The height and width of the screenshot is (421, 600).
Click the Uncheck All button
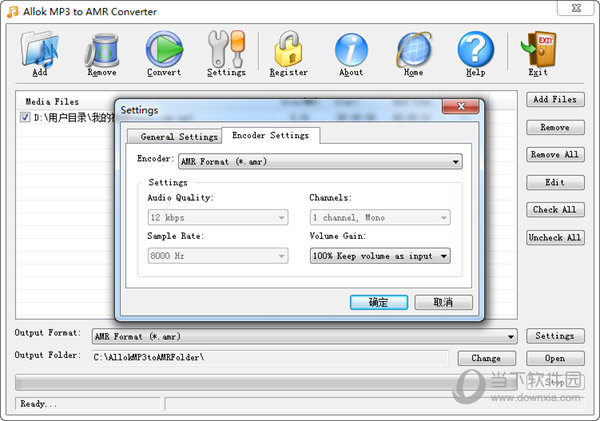555,238
